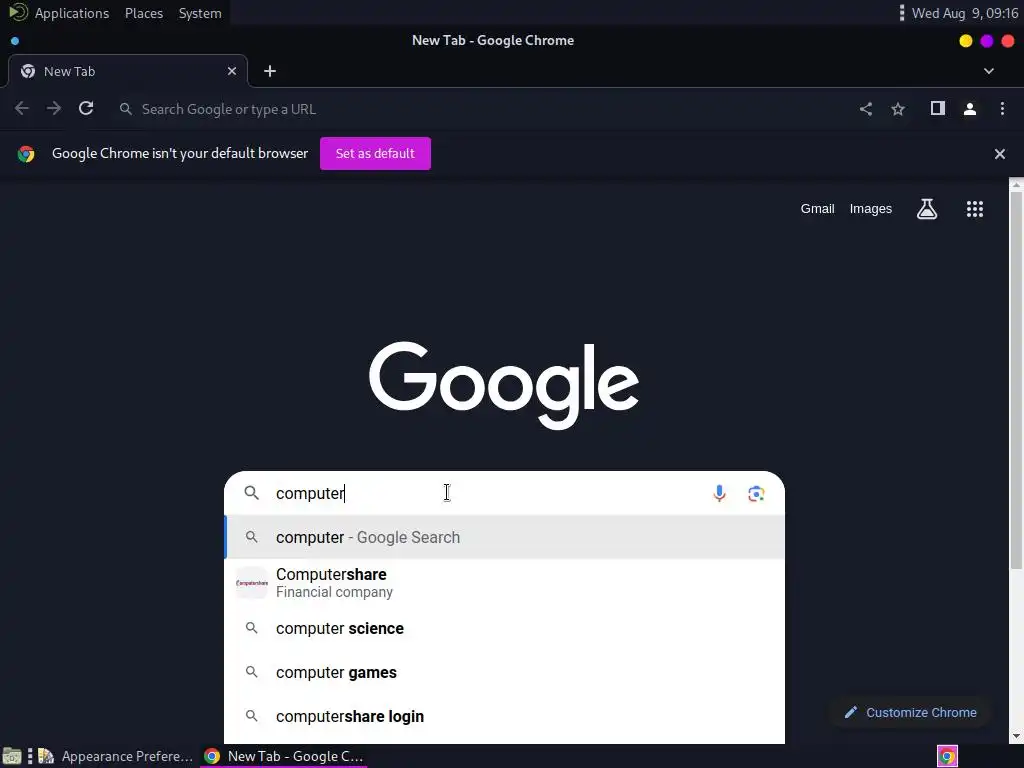Choose the Computershare suggestion
This screenshot has height=768, width=1024.
point(504,583)
